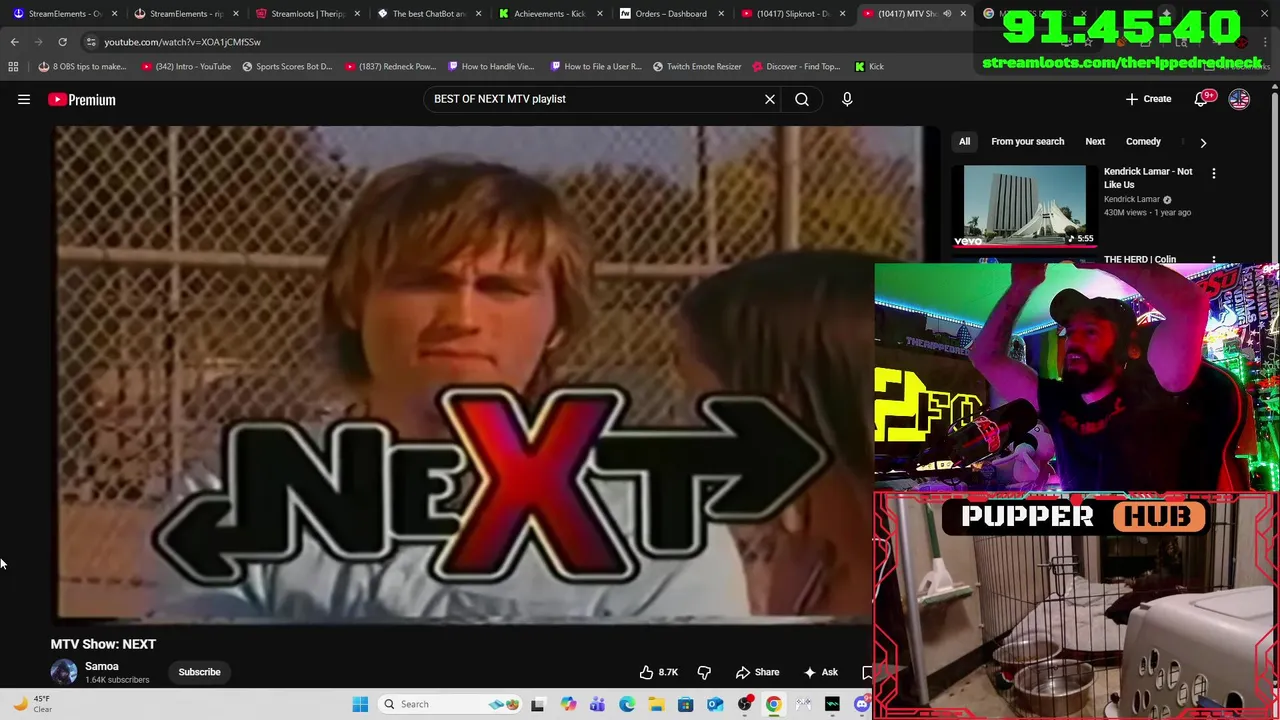Open the browser apps grid shortcut
Viewport: 1280px width, 720px height.
click(x=13, y=66)
